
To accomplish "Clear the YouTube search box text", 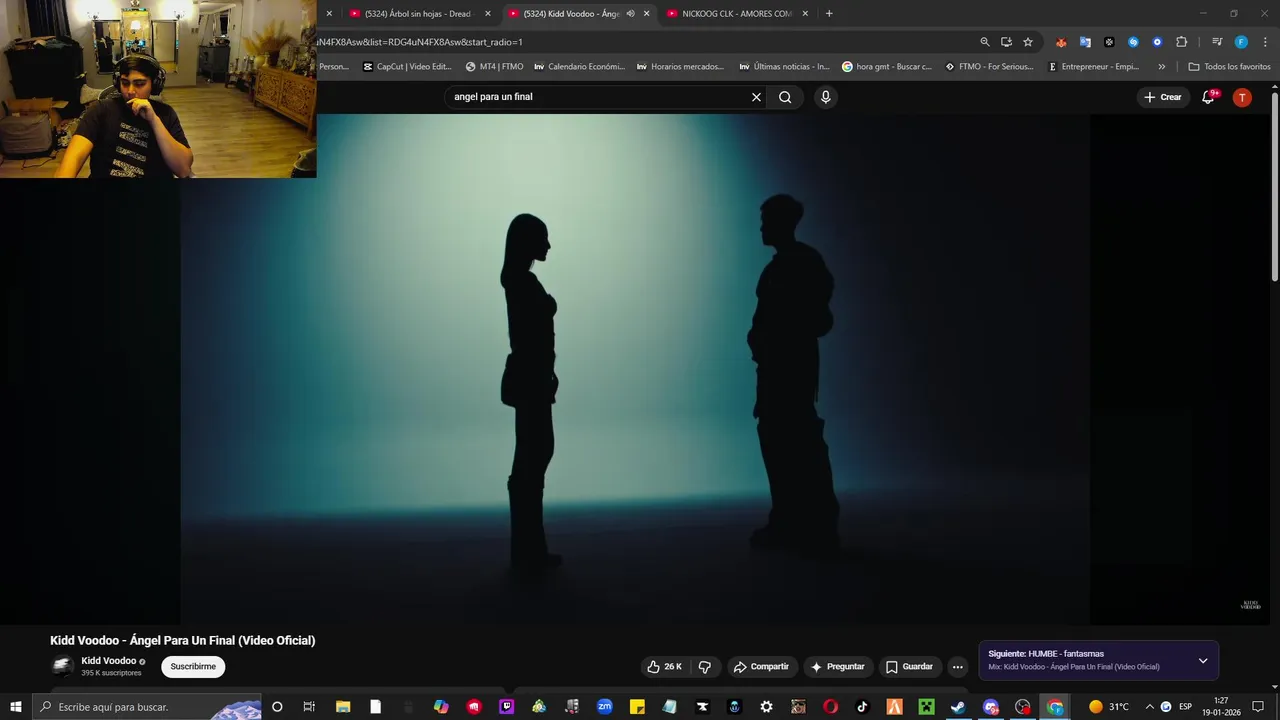I will pos(756,97).
